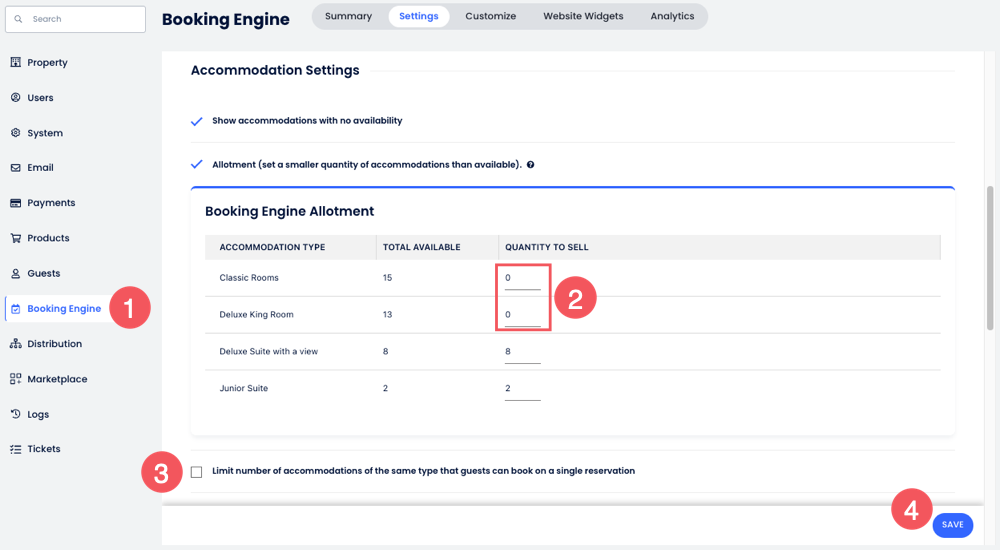Toggle the Allotment checkbox off
This screenshot has height=550, width=1000.
(197, 164)
